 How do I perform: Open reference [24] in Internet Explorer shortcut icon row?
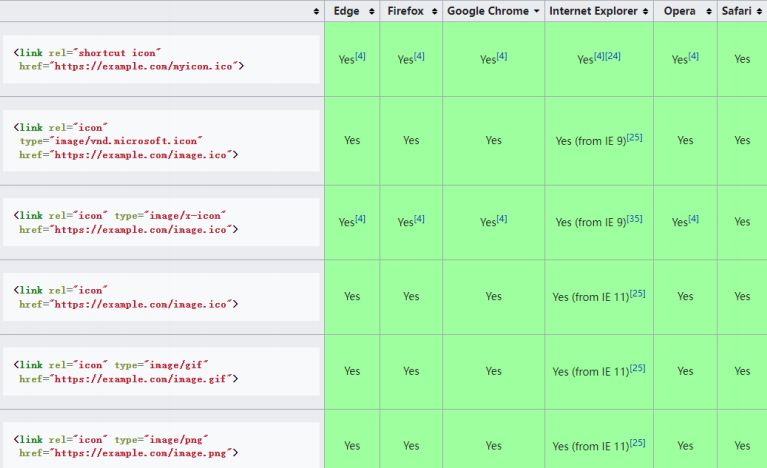(x=613, y=56)
